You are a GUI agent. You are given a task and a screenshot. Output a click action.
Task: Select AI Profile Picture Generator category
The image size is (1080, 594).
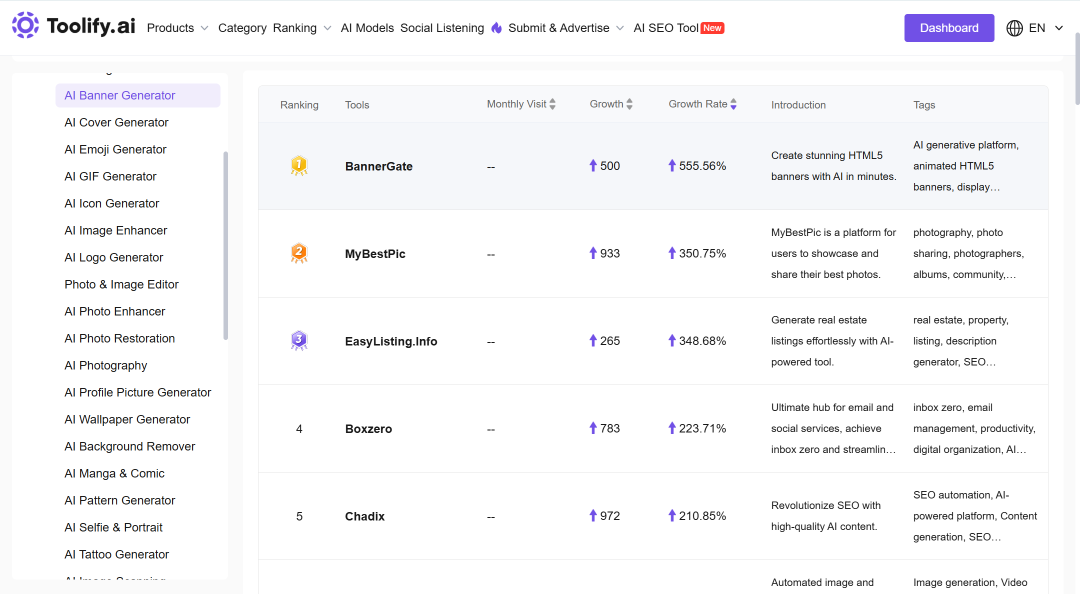click(138, 392)
